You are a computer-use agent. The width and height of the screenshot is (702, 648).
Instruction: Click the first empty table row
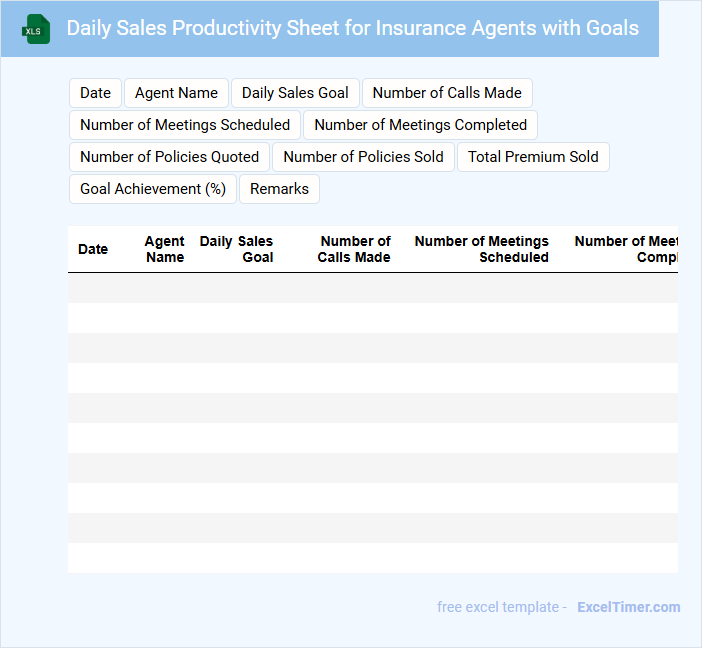(372, 288)
